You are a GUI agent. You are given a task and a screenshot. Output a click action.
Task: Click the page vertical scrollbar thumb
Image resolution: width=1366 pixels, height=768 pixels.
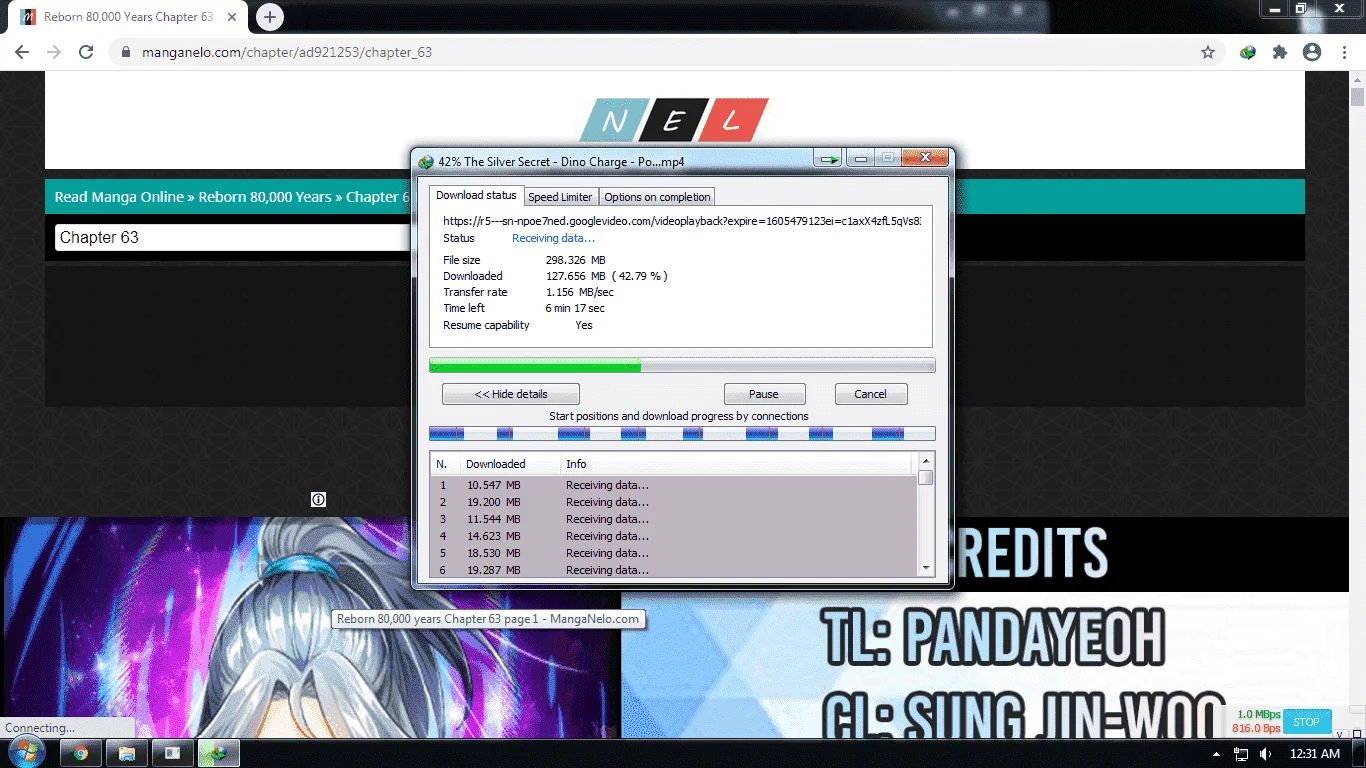point(1357,97)
